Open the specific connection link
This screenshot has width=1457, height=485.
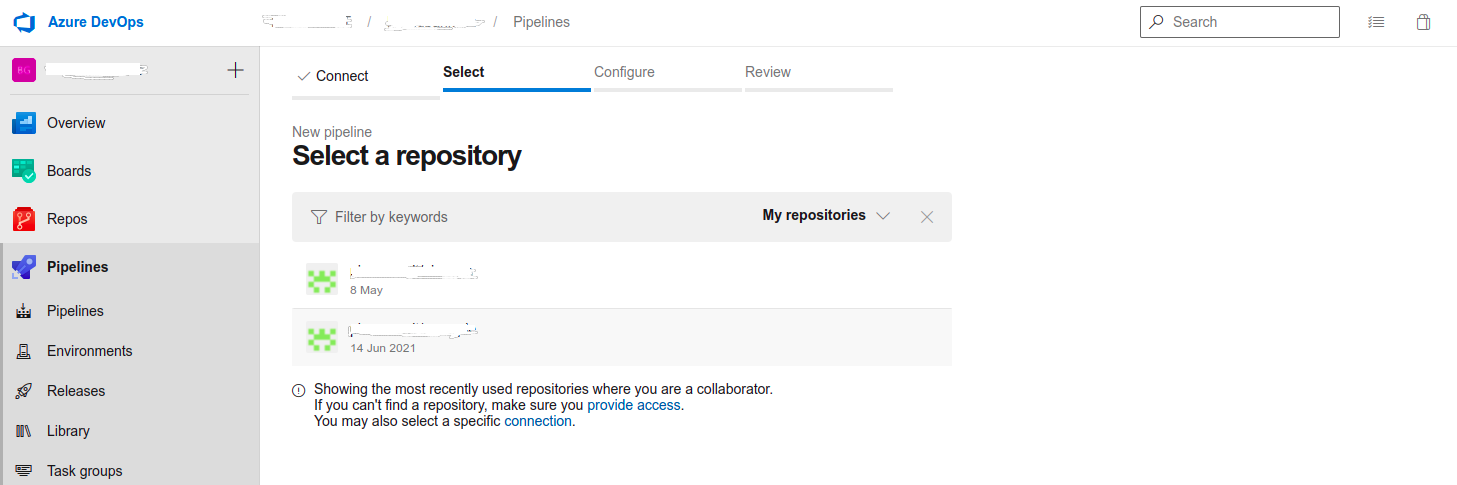538,421
